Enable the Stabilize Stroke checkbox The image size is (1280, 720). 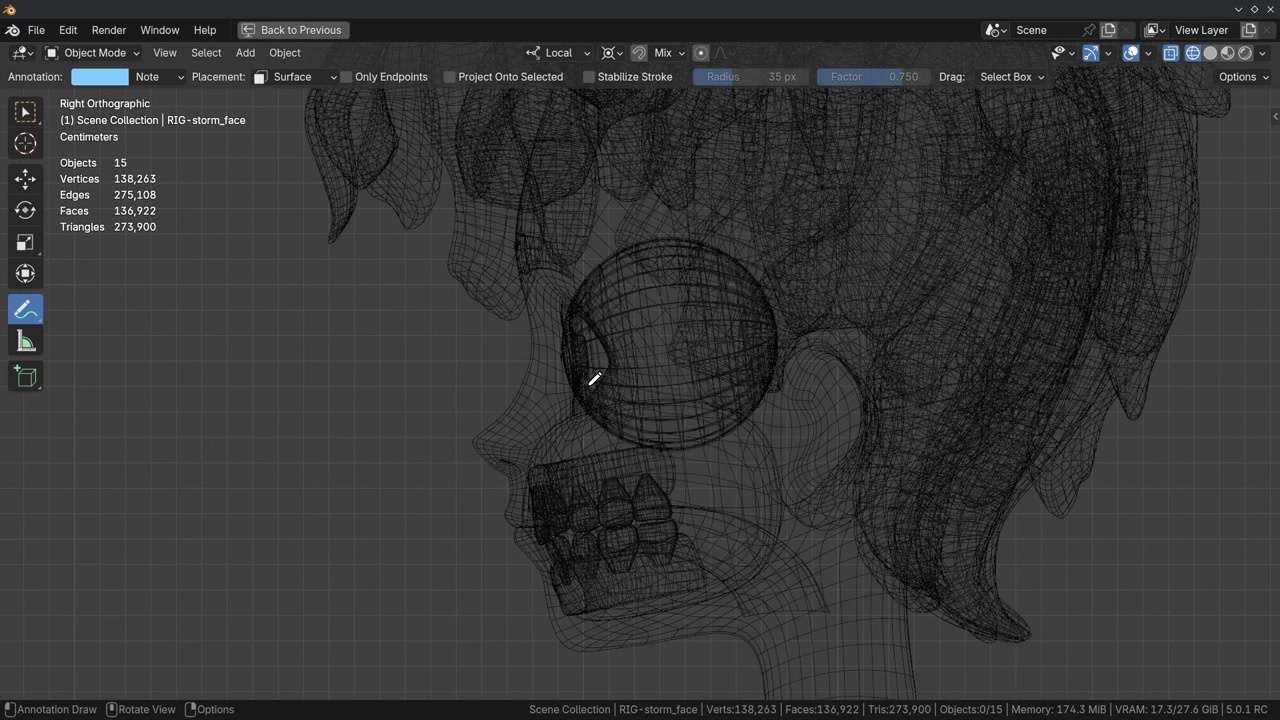point(589,77)
